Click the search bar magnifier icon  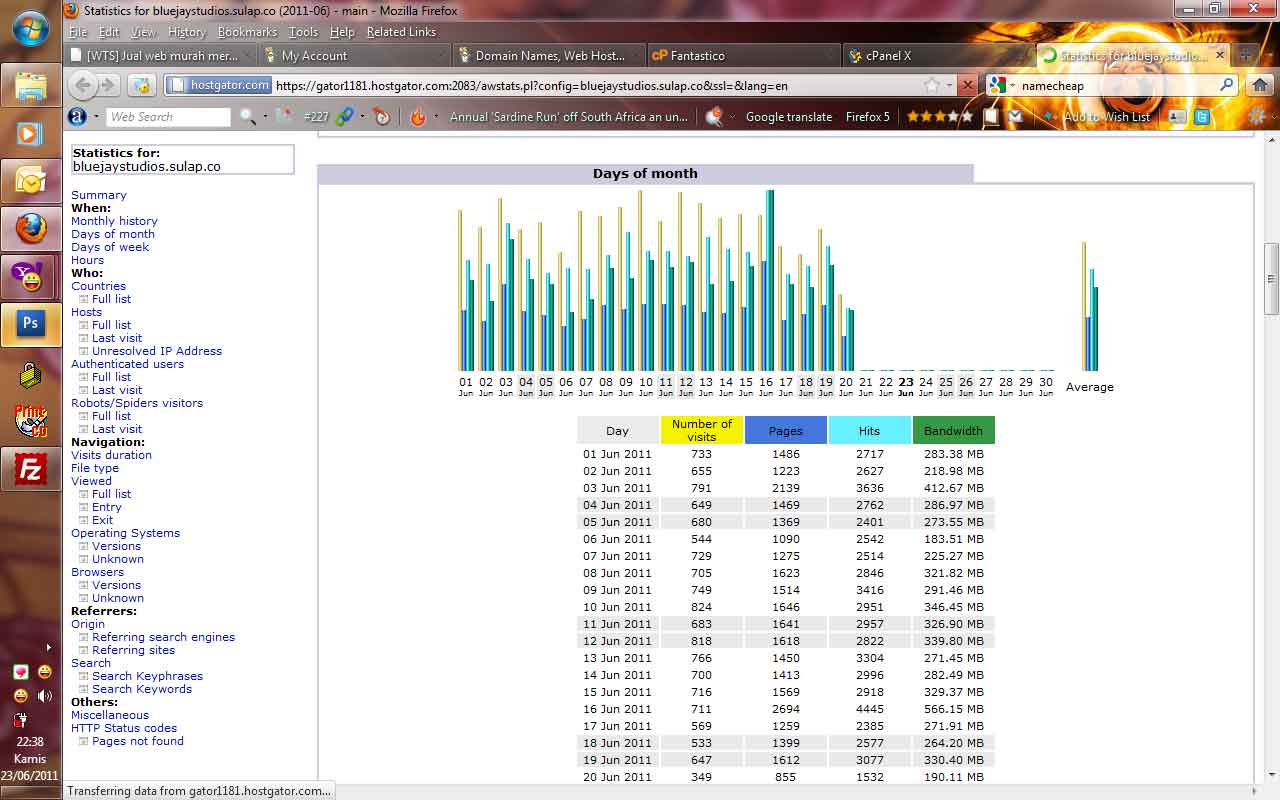(x=1226, y=85)
